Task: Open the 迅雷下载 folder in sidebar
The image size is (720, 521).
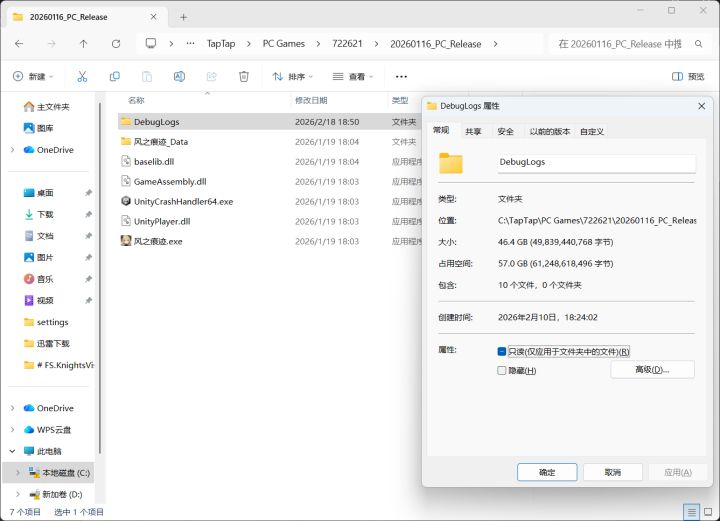Action: tap(46, 343)
